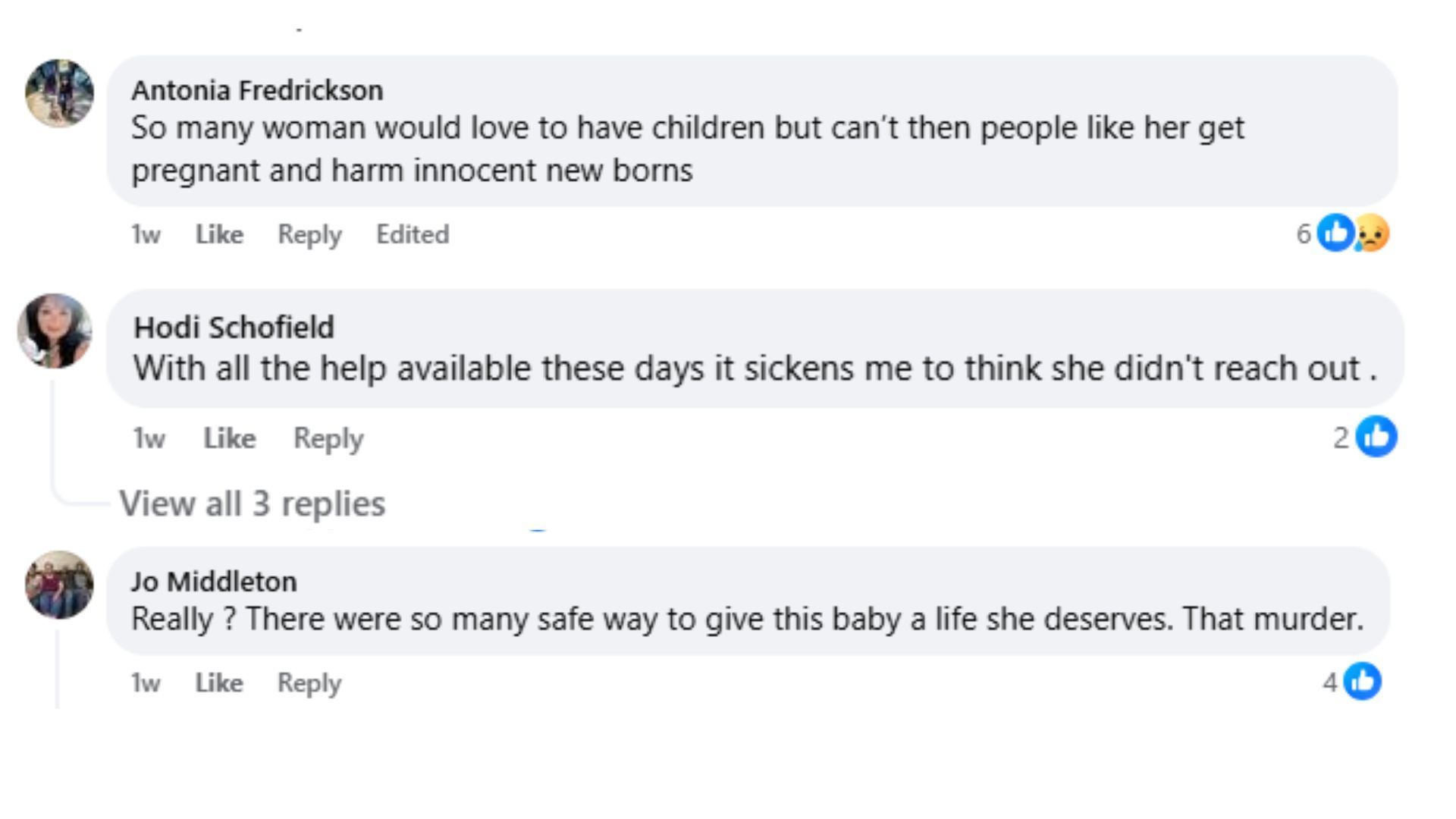This screenshot has width=1456, height=819.
Task: Click the like reaction icon on Jo's comment
Action: click(1362, 681)
